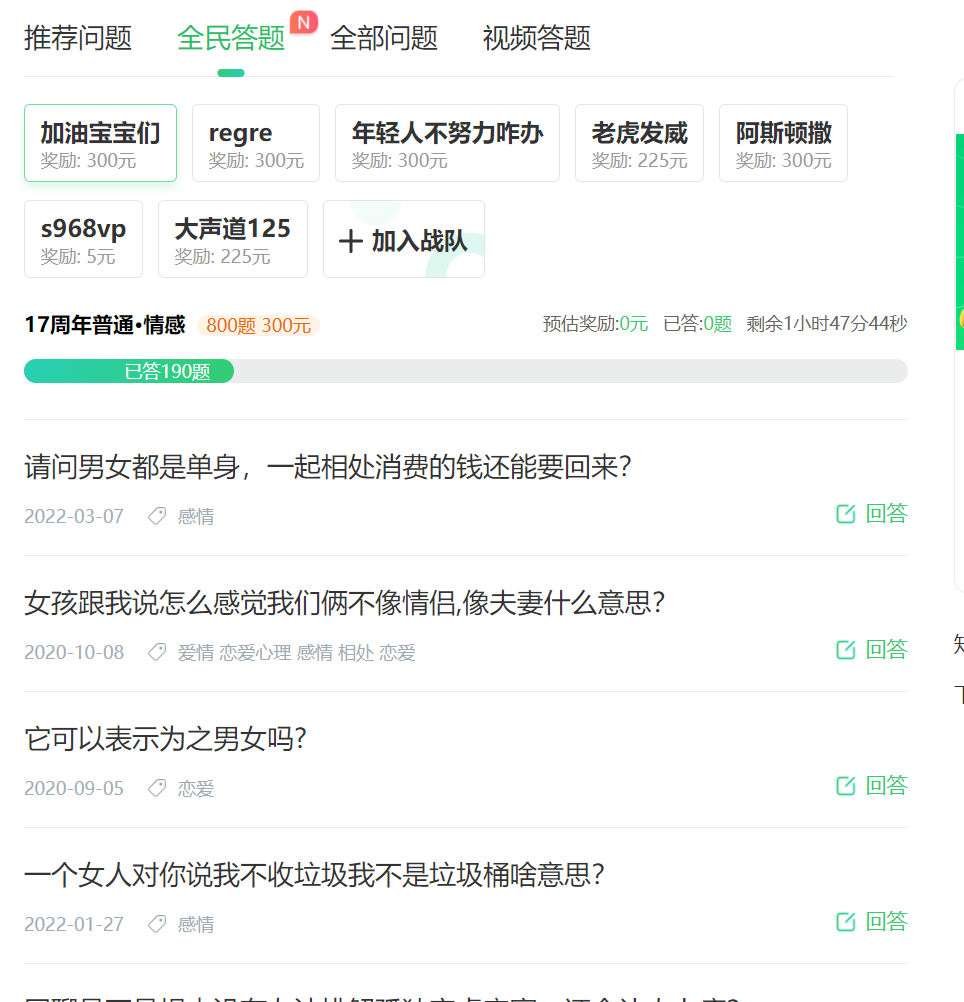Switch to the 全部问题 tab

coord(384,37)
